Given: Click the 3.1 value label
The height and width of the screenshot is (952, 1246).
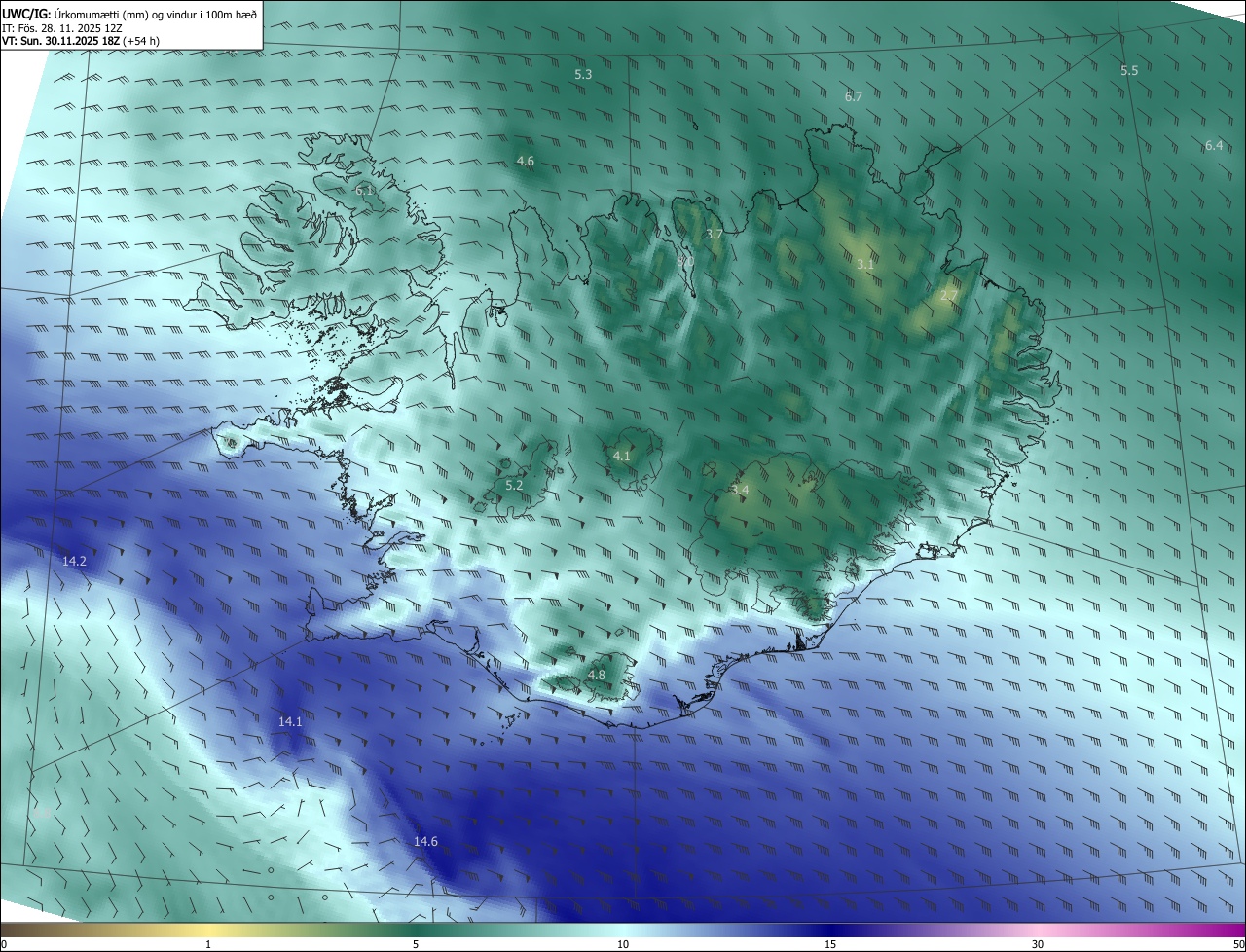Looking at the screenshot, I should 865,265.
